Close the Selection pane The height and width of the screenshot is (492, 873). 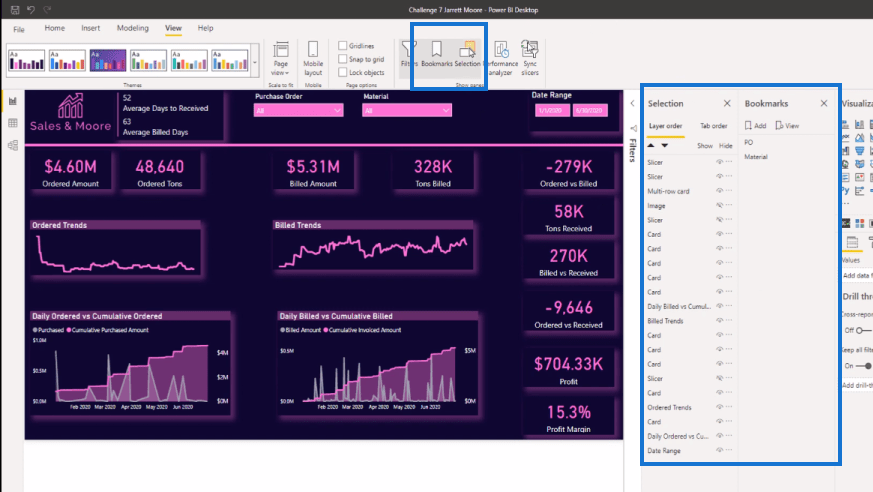tap(727, 104)
